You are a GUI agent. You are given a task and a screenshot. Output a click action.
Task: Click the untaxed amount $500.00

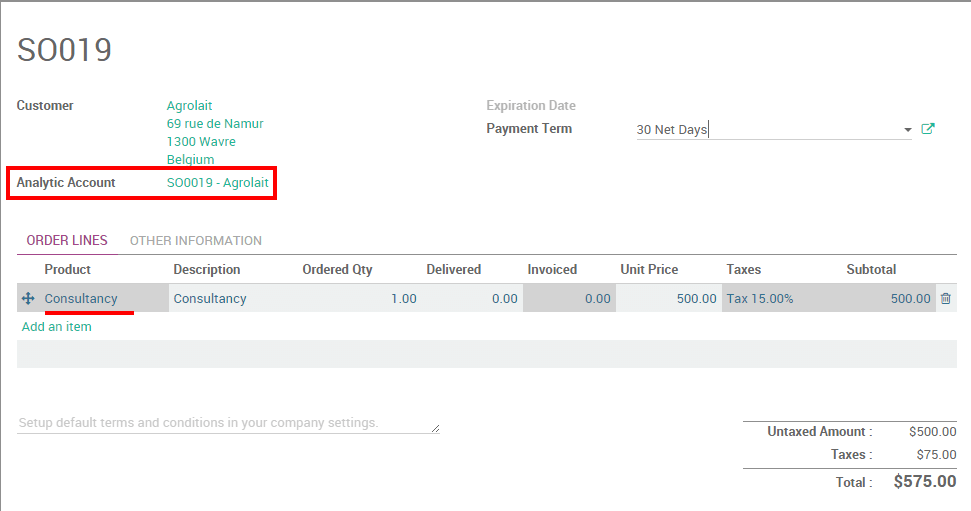[933, 432]
